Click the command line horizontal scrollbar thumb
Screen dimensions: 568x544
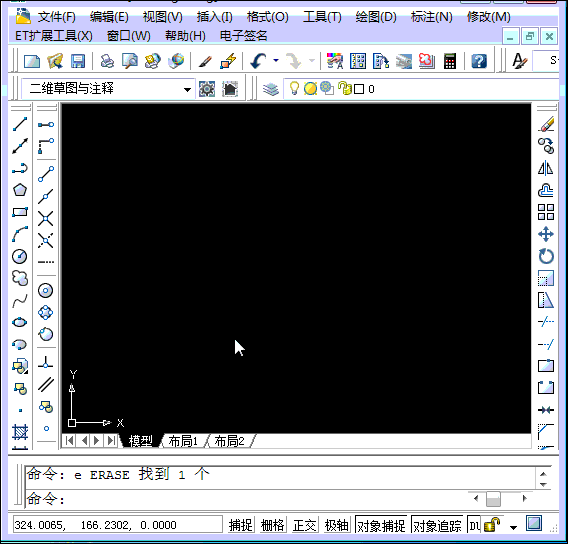pyautogui.click(x=493, y=499)
